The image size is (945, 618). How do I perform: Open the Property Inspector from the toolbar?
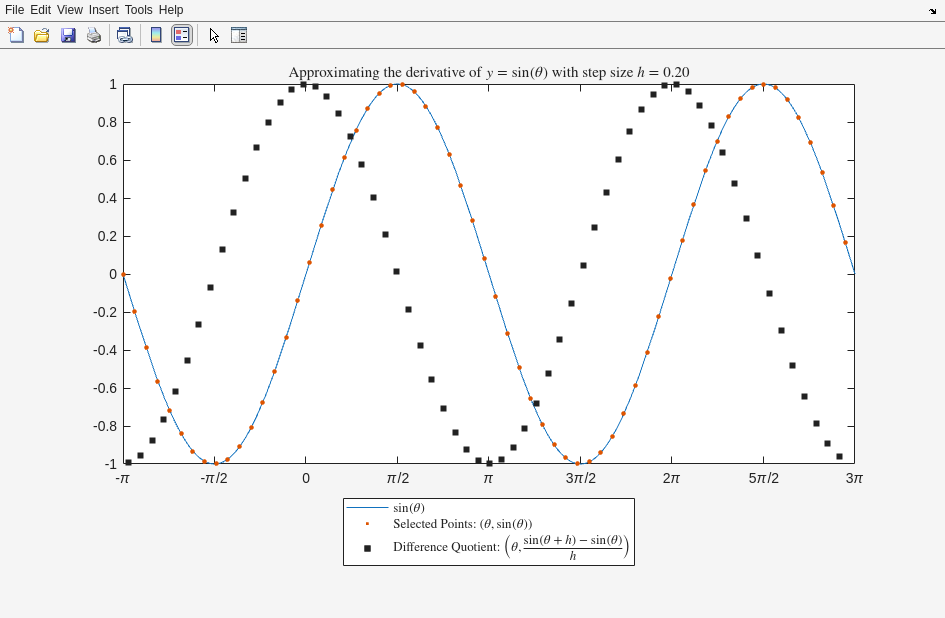[x=239, y=35]
